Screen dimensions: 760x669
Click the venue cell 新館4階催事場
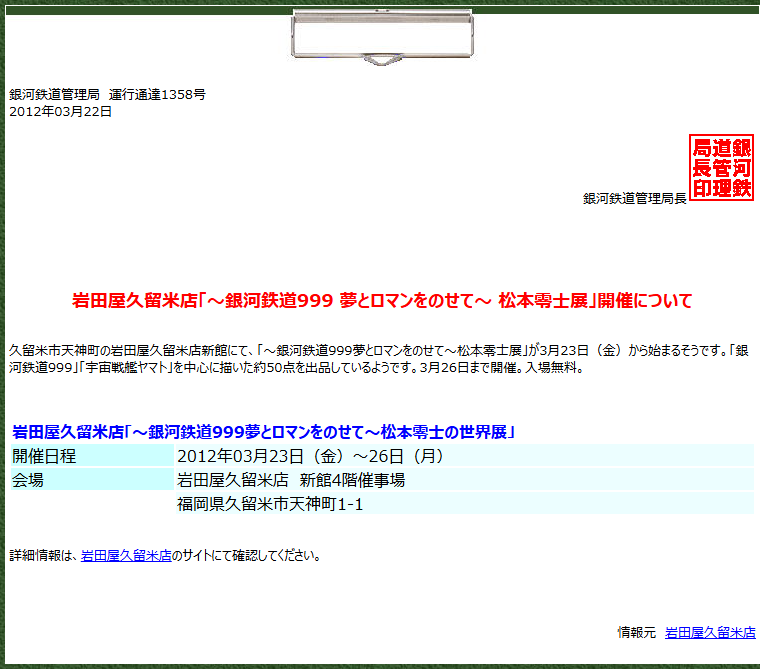coord(464,480)
